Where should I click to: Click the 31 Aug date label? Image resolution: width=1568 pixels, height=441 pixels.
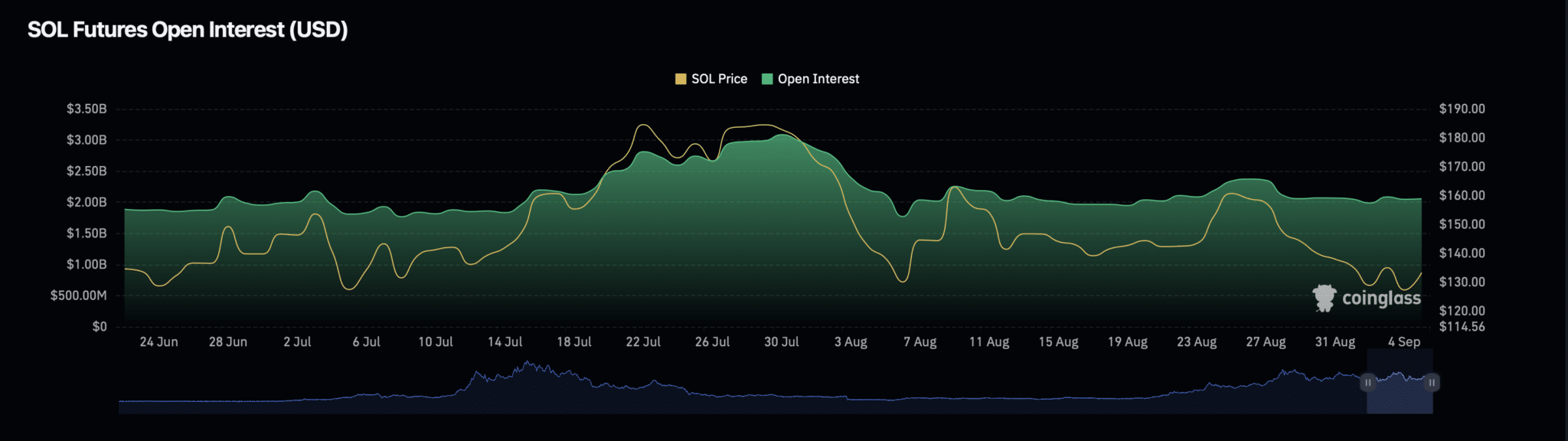[x=1335, y=342]
